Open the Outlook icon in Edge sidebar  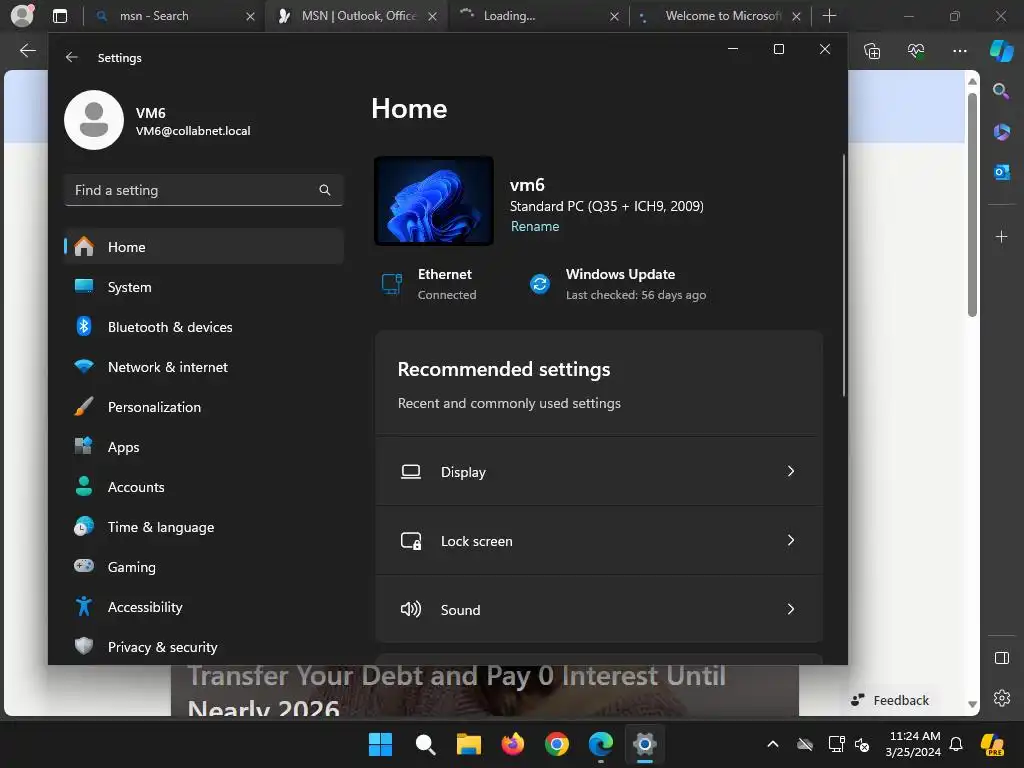1001,172
